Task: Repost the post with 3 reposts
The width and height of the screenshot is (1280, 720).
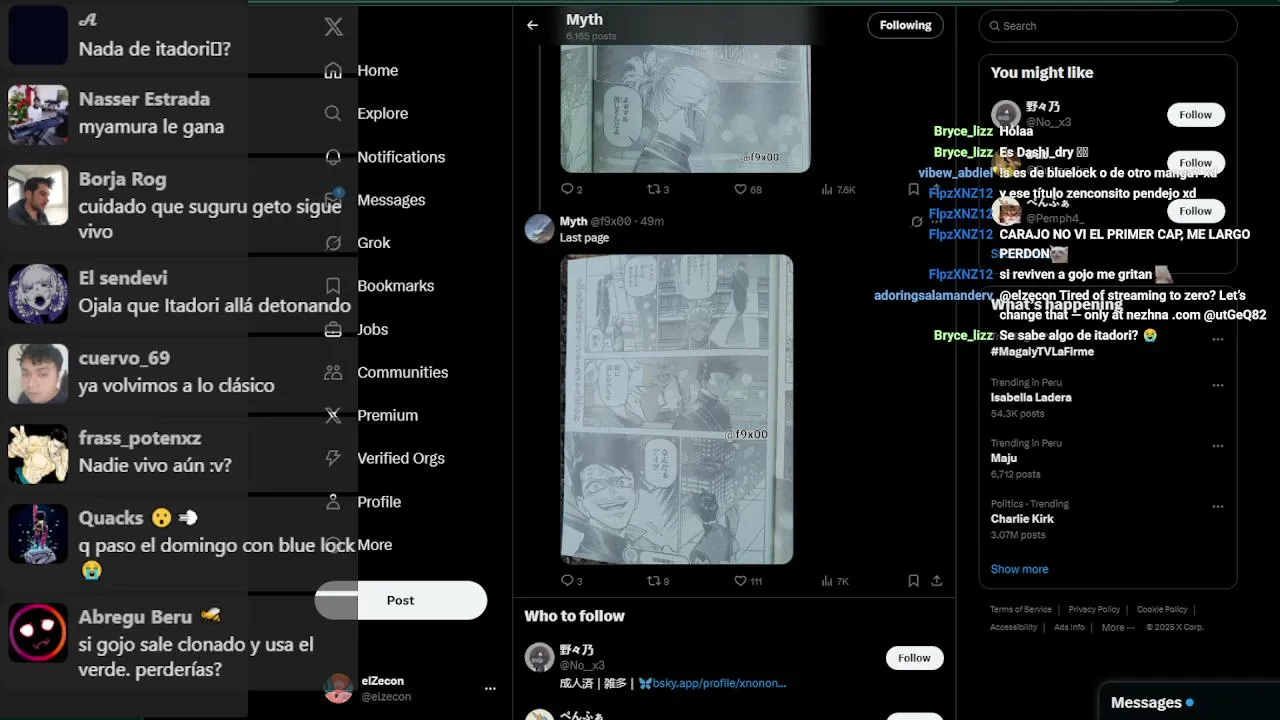Action: point(654,189)
